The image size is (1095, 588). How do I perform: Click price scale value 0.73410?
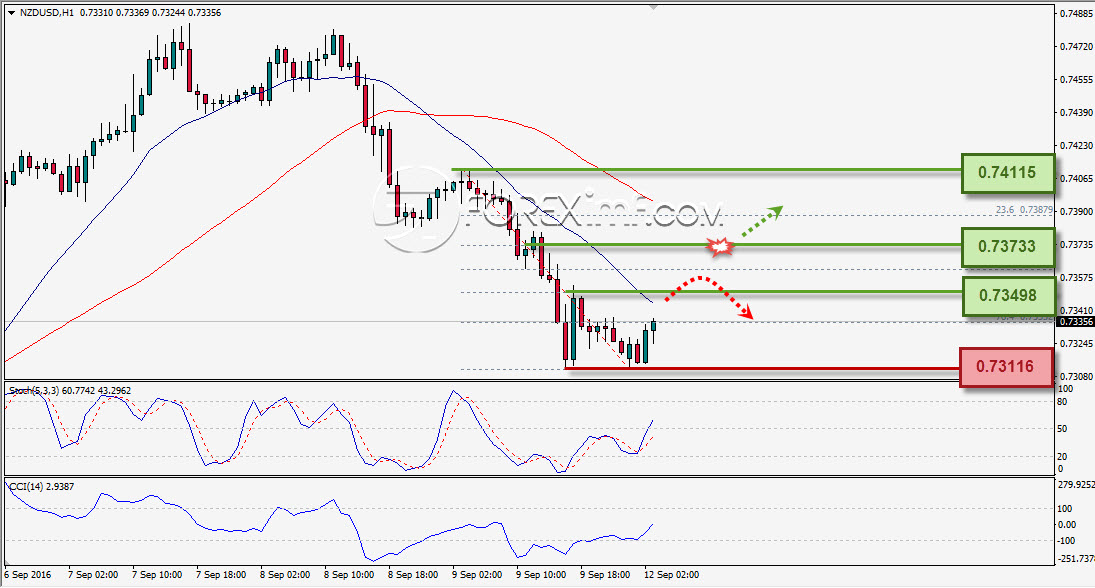[x=1076, y=310]
